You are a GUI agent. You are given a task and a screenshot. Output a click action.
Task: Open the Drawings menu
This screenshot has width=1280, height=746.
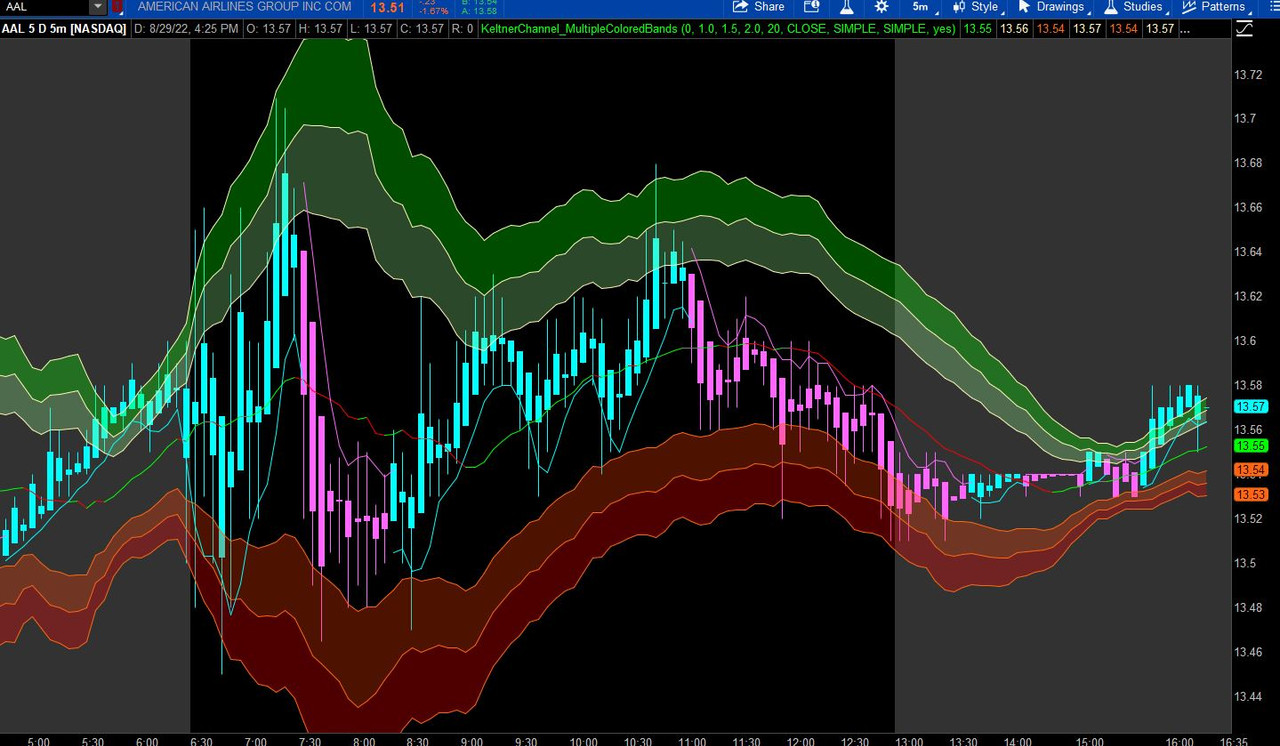tap(1053, 7)
